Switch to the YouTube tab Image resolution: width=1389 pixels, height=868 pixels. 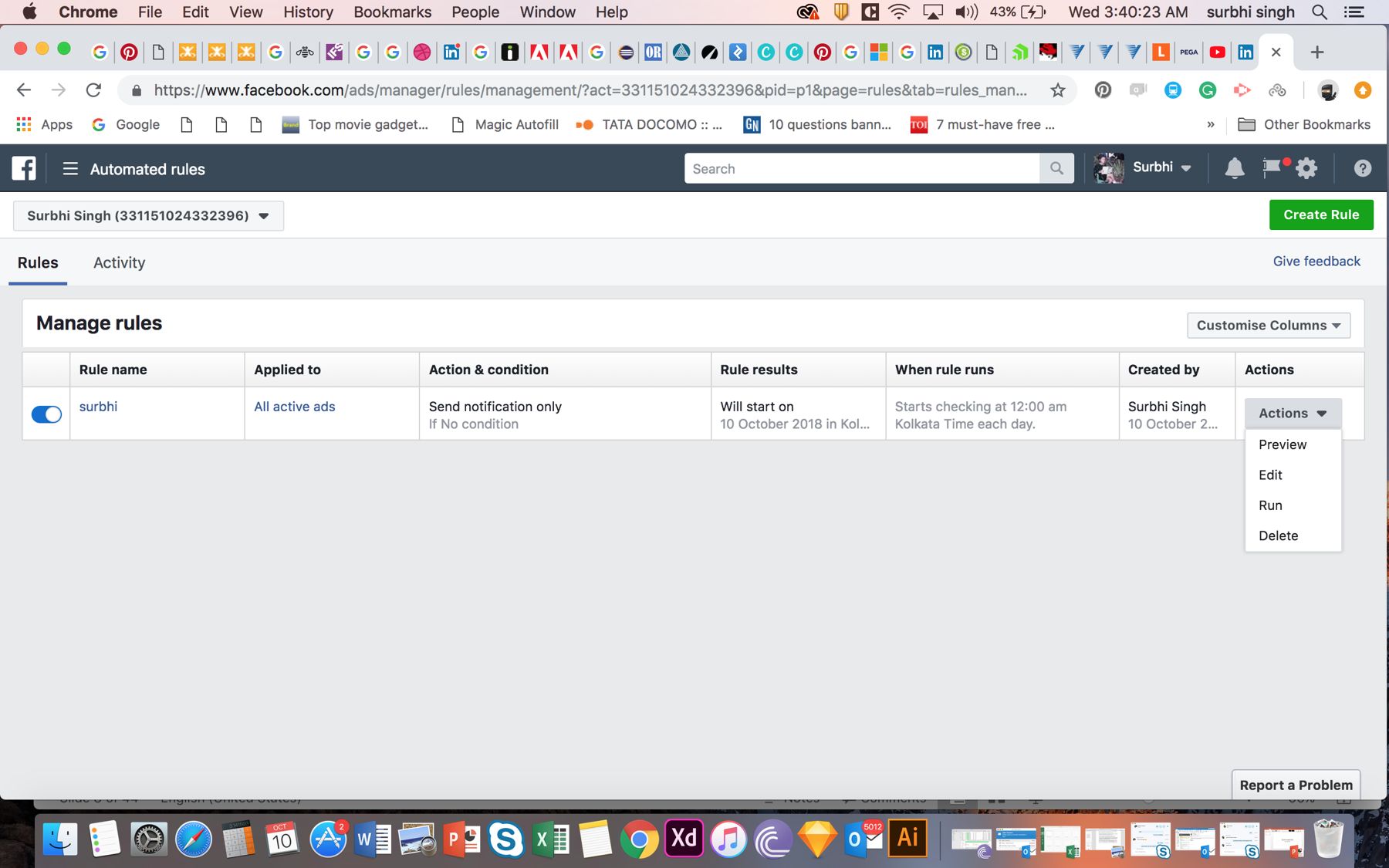1217,52
